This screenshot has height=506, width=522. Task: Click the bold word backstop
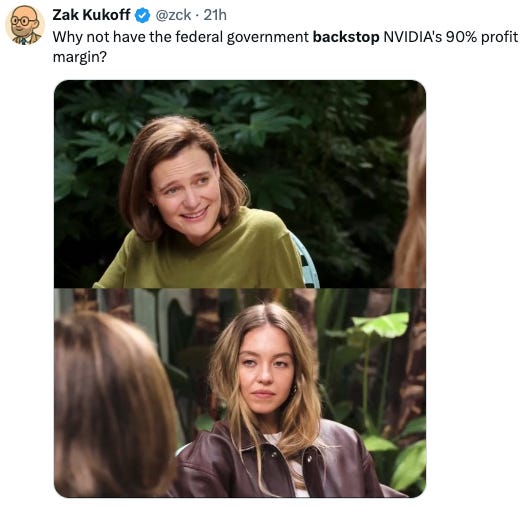(346, 37)
